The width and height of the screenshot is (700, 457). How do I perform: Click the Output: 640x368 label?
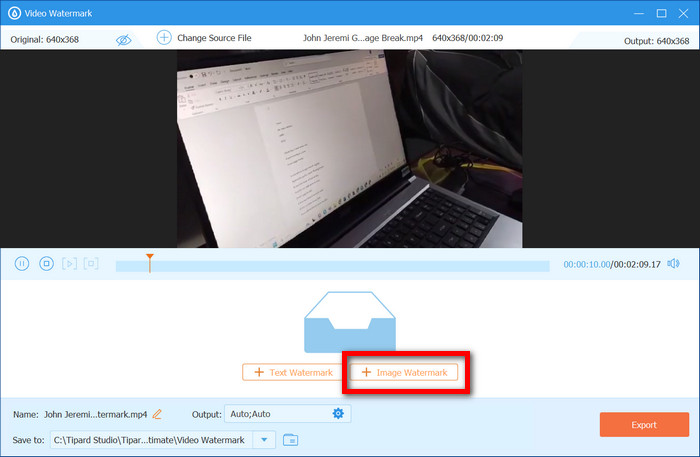(x=656, y=41)
